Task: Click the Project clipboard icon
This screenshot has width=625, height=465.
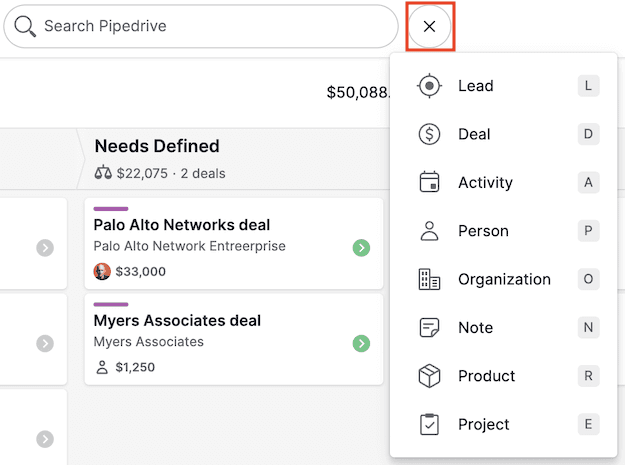Action: [x=429, y=425]
